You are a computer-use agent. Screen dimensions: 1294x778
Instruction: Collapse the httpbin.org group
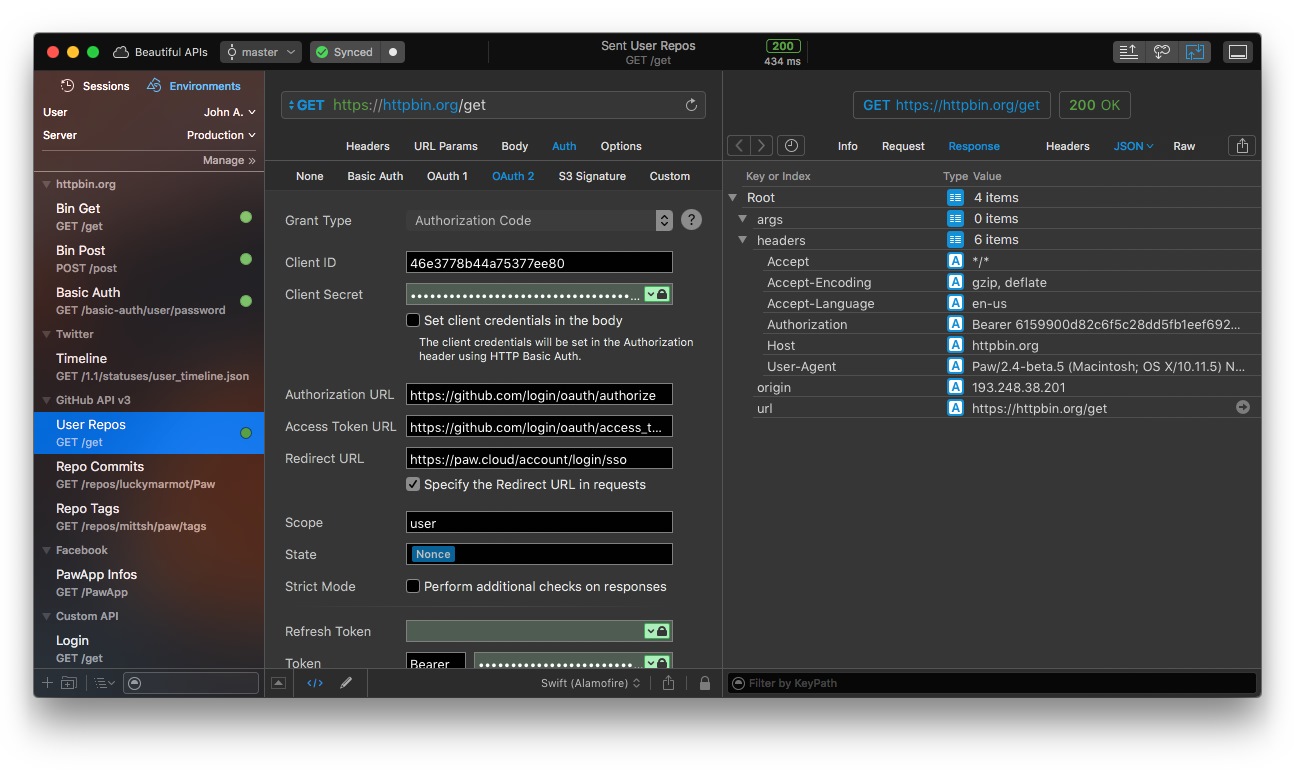click(x=47, y=185)
